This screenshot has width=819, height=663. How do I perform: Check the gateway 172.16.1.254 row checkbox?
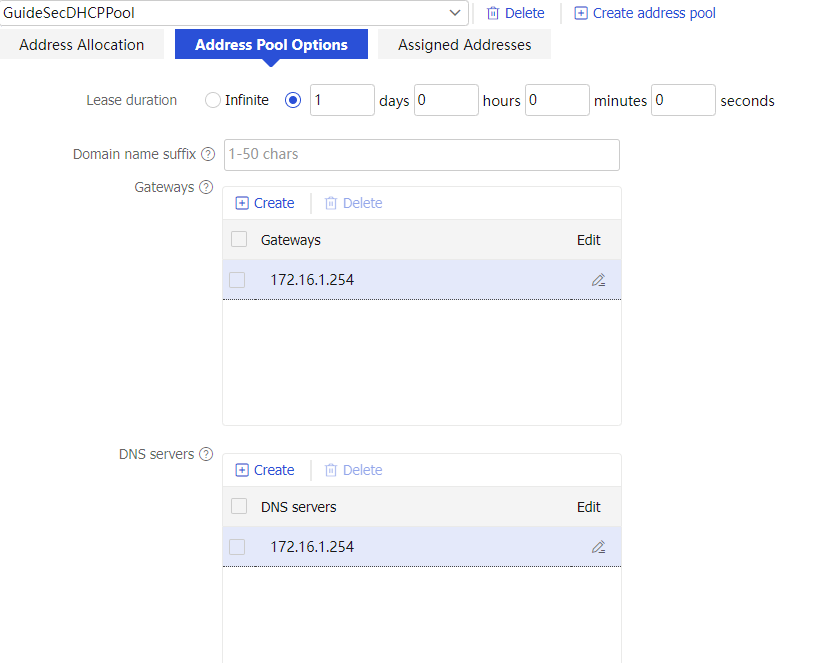point(237,280)
